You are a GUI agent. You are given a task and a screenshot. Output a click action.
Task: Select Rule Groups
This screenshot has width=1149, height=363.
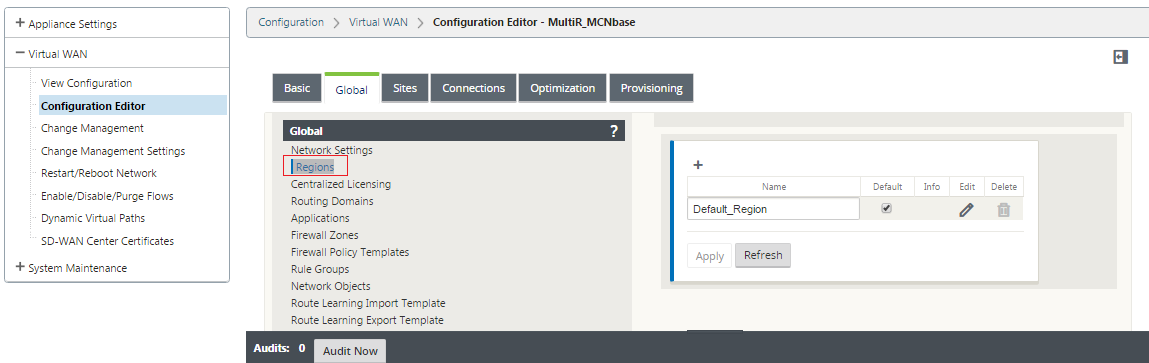click(320, 269)
